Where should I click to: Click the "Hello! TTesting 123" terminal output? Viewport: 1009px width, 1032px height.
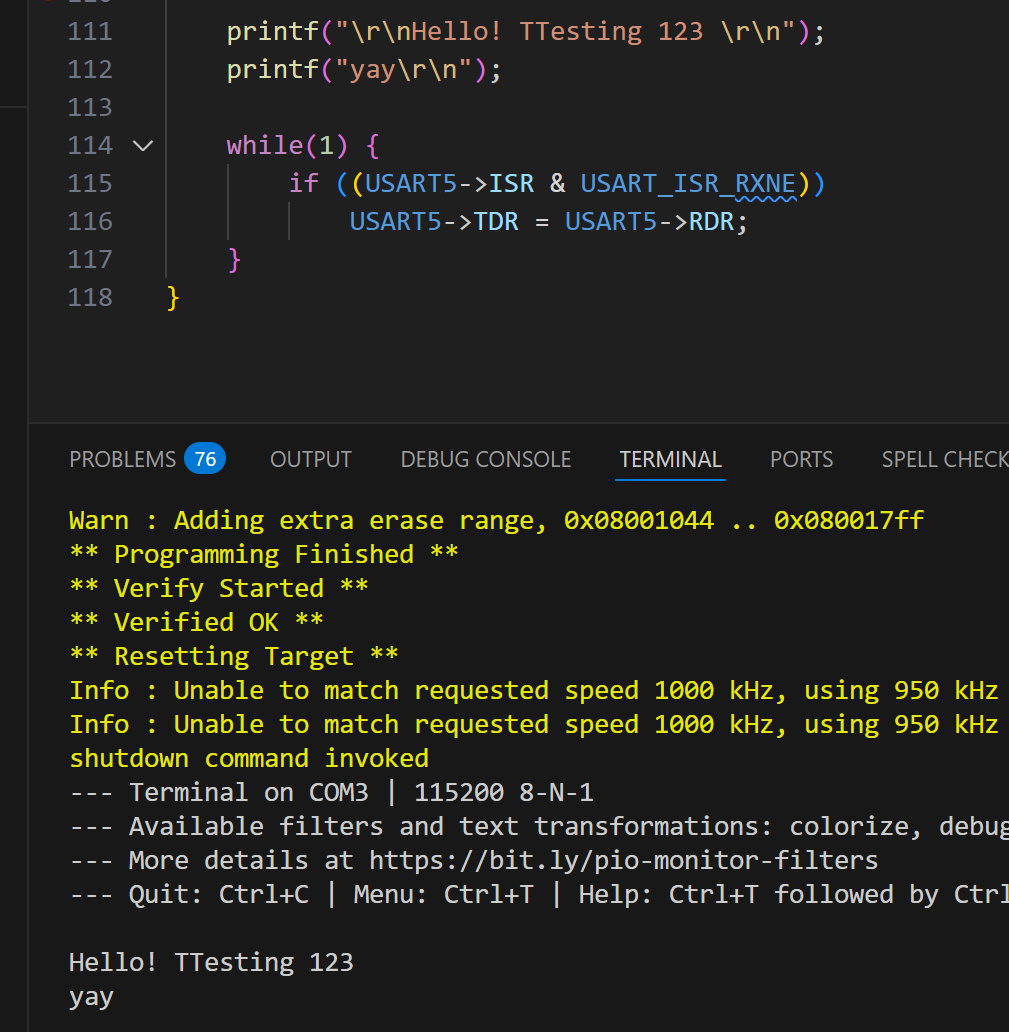(211, 962)
